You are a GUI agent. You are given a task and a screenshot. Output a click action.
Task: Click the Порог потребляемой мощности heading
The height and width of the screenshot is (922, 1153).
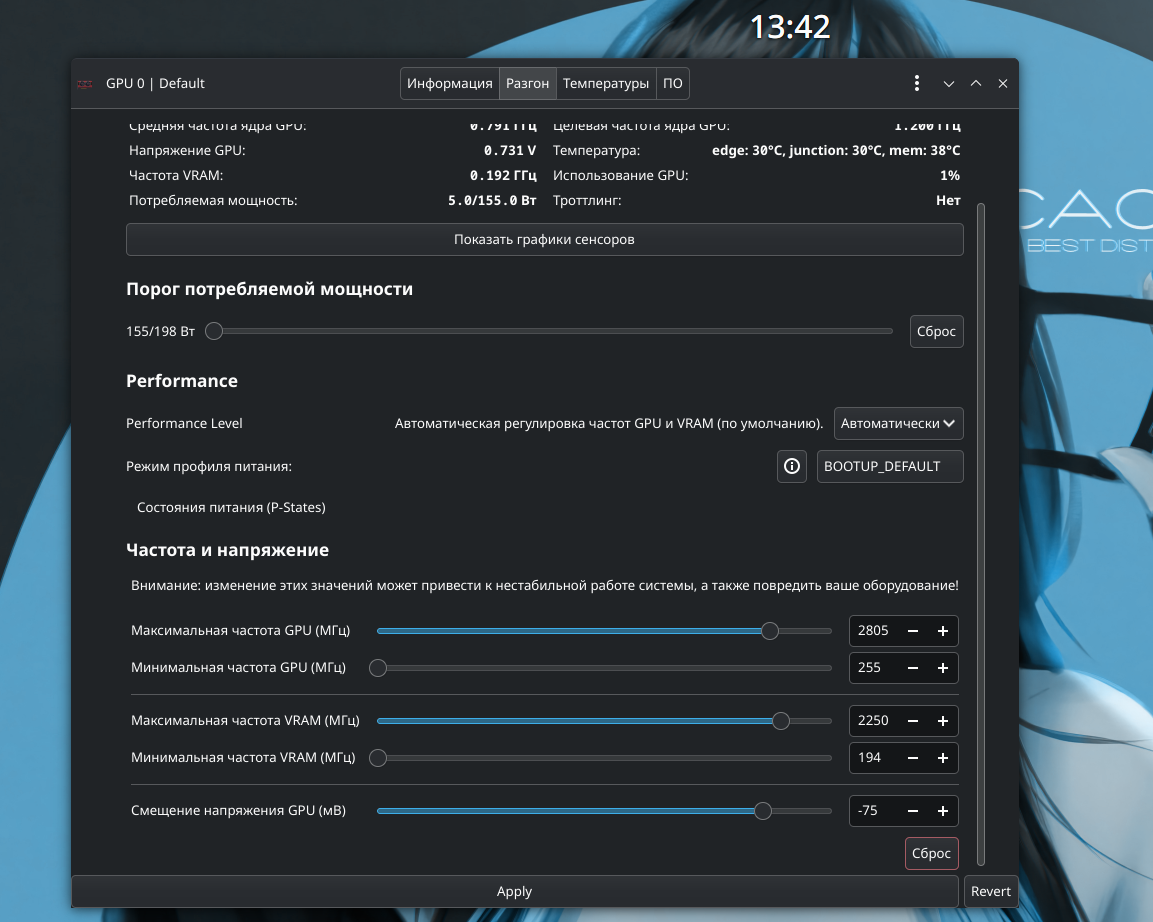[x=269, y=289]
